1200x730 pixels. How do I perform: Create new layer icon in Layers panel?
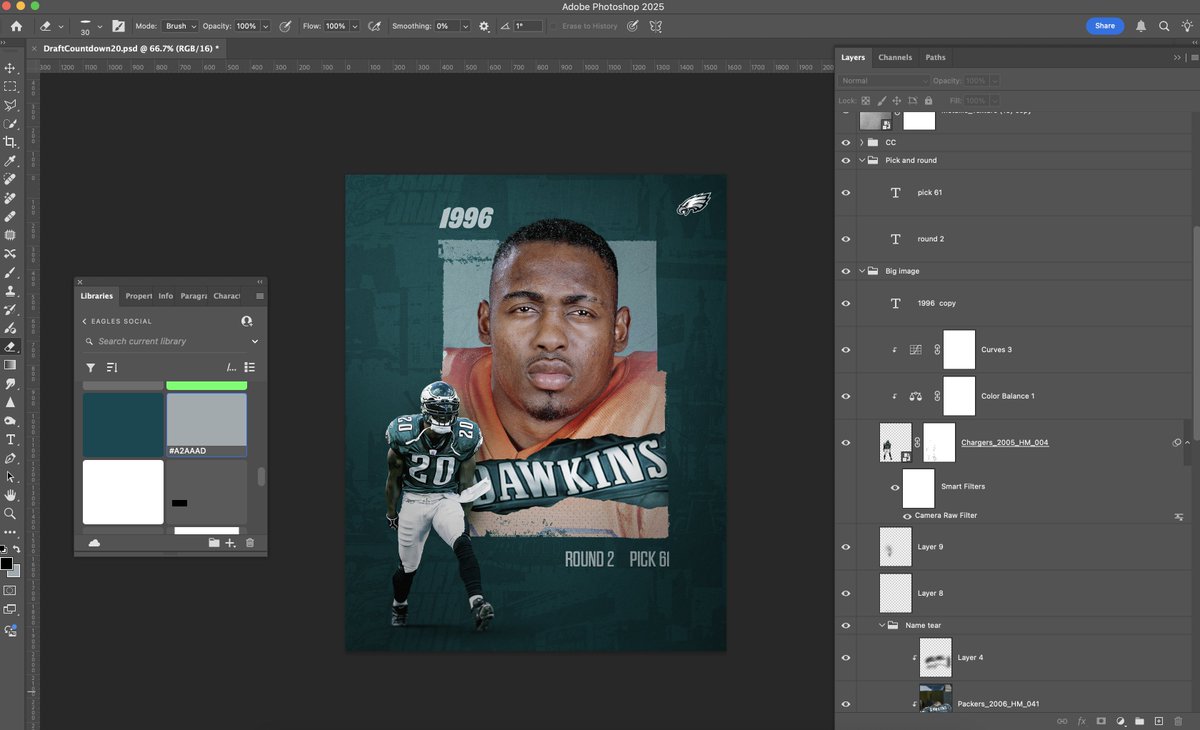[x=1158, y=720]
